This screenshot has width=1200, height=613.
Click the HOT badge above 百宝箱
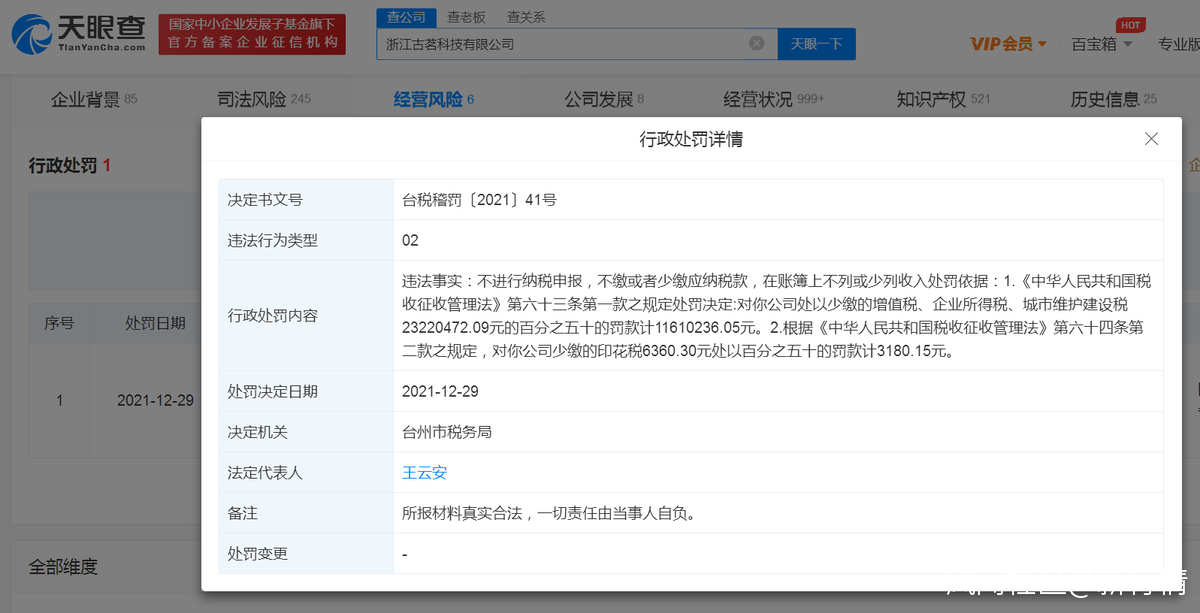pyautogui.click(x=1130, y=25)
